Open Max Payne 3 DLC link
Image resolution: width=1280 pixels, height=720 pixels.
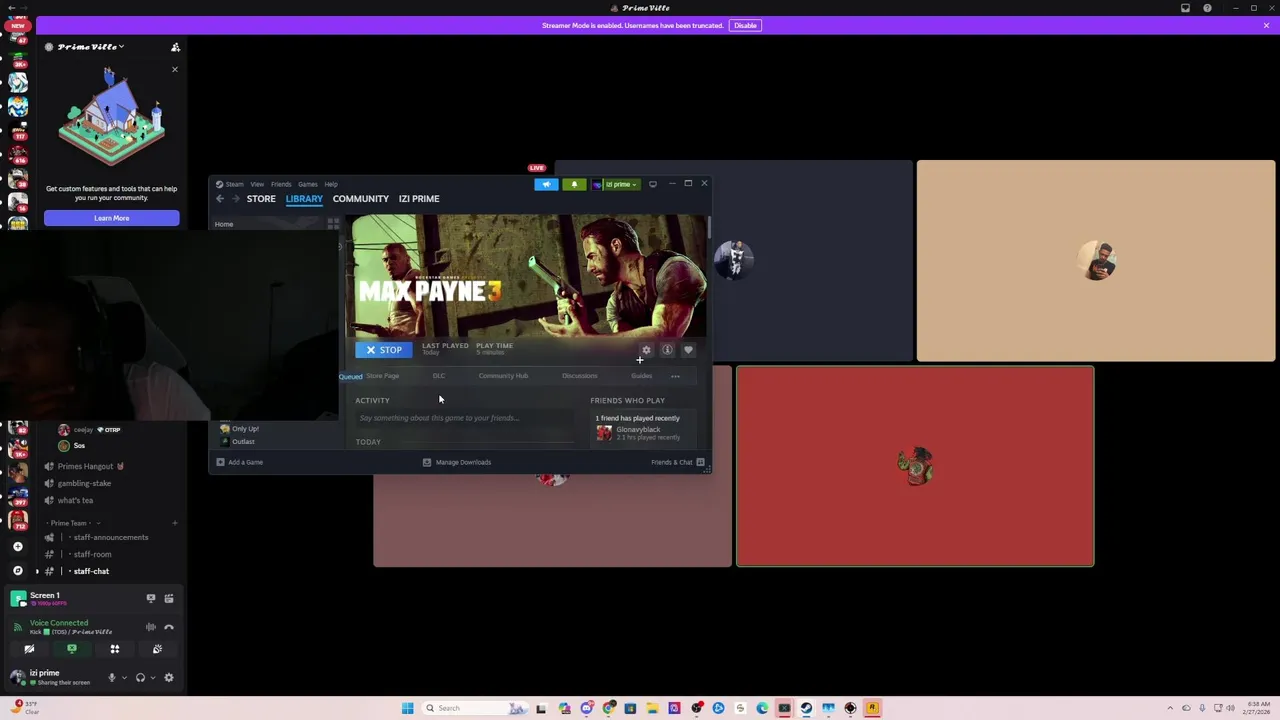pyautogui.click(x=439, y=376)
